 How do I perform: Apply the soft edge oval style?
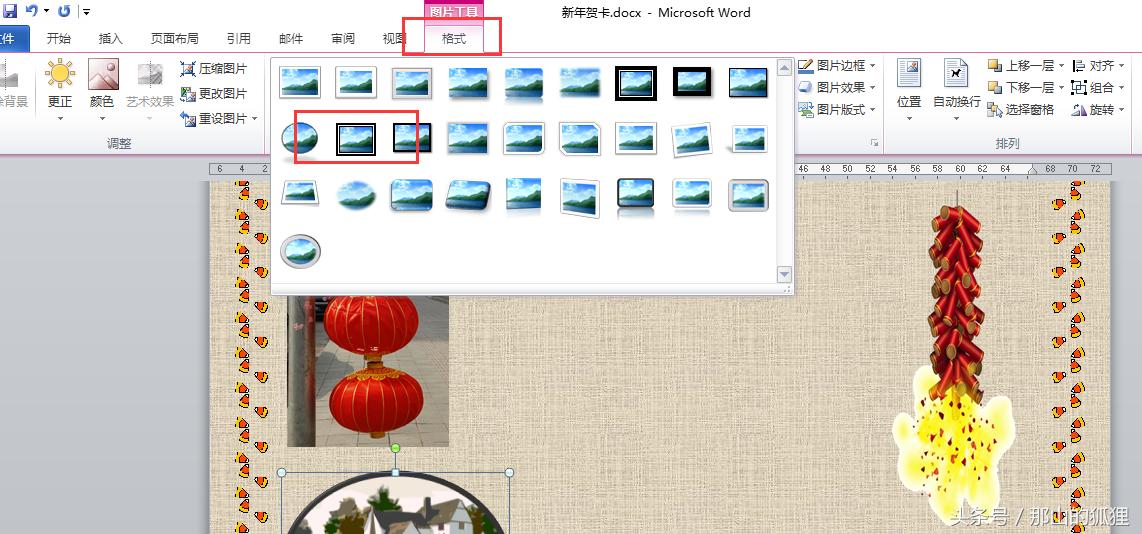pyautogui.click(x=356, y=195)
